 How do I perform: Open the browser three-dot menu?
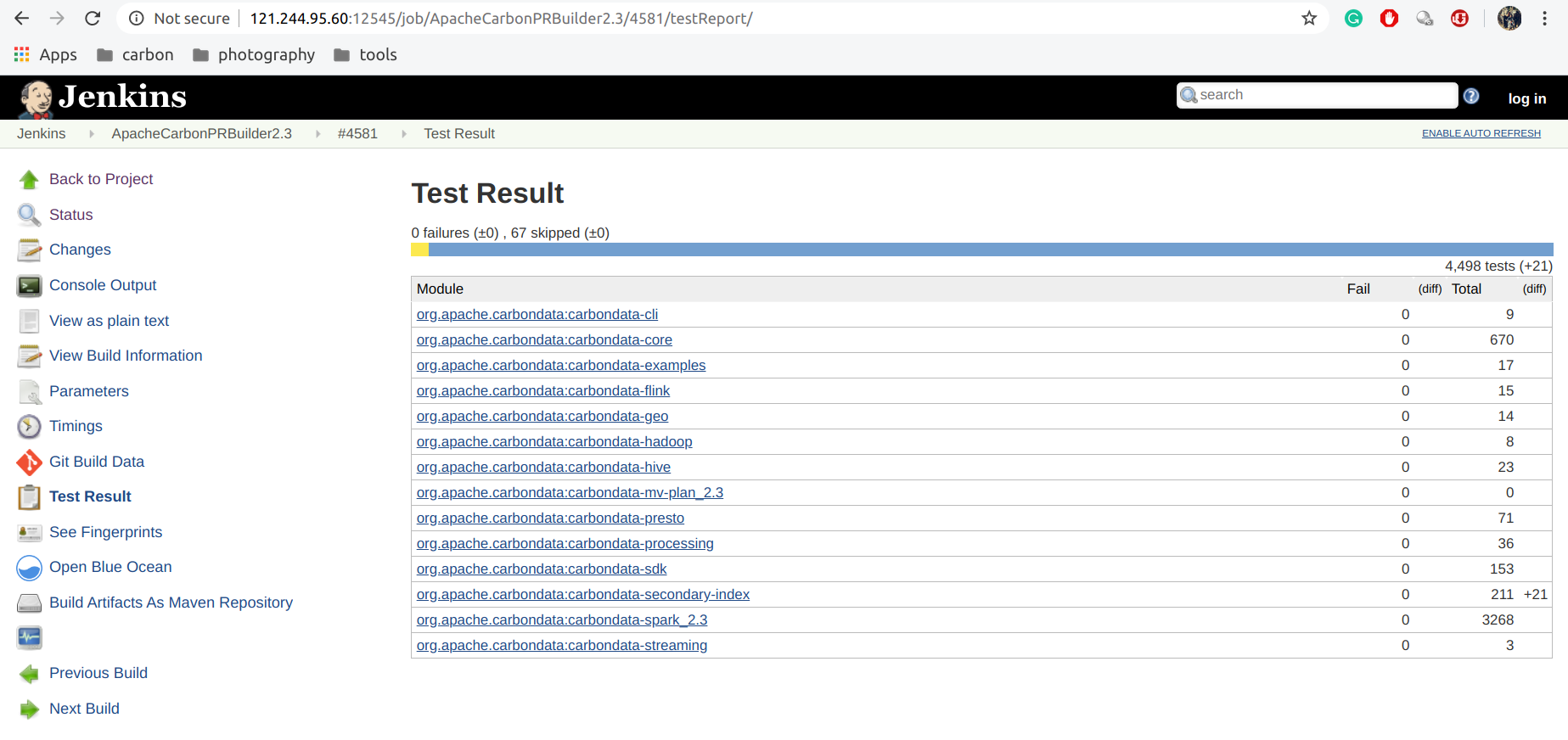1544,19
